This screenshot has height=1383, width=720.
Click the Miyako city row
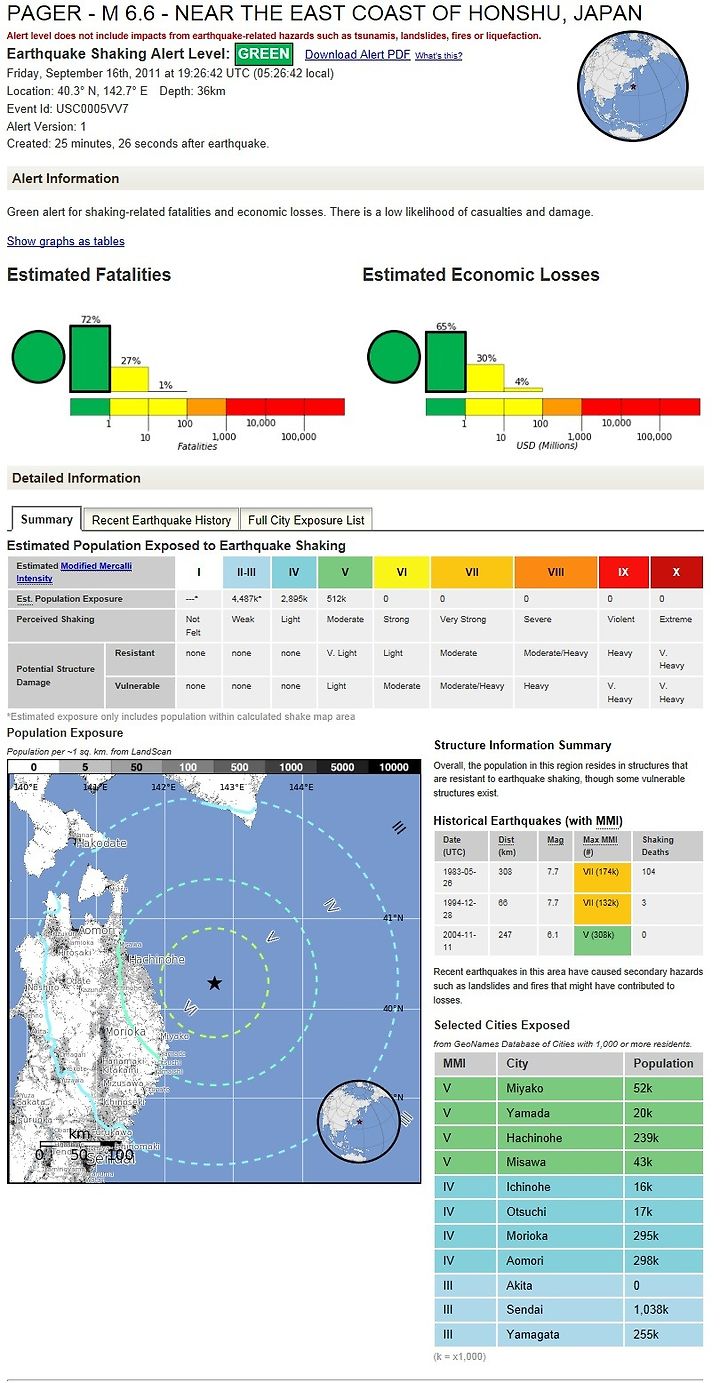pos(569,1088)
